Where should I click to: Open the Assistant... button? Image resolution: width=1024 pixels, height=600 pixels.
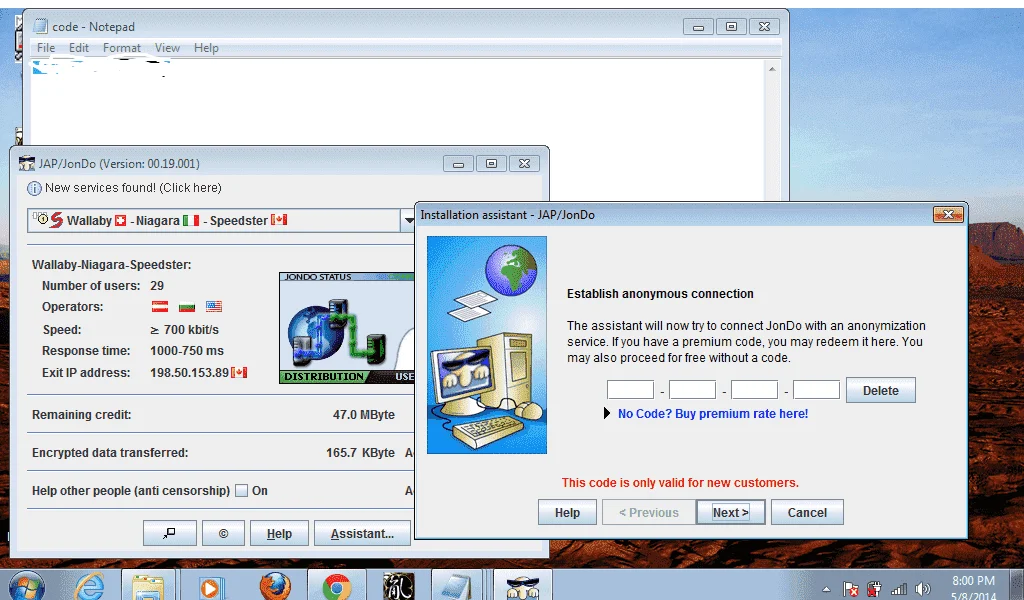[362, 533]
